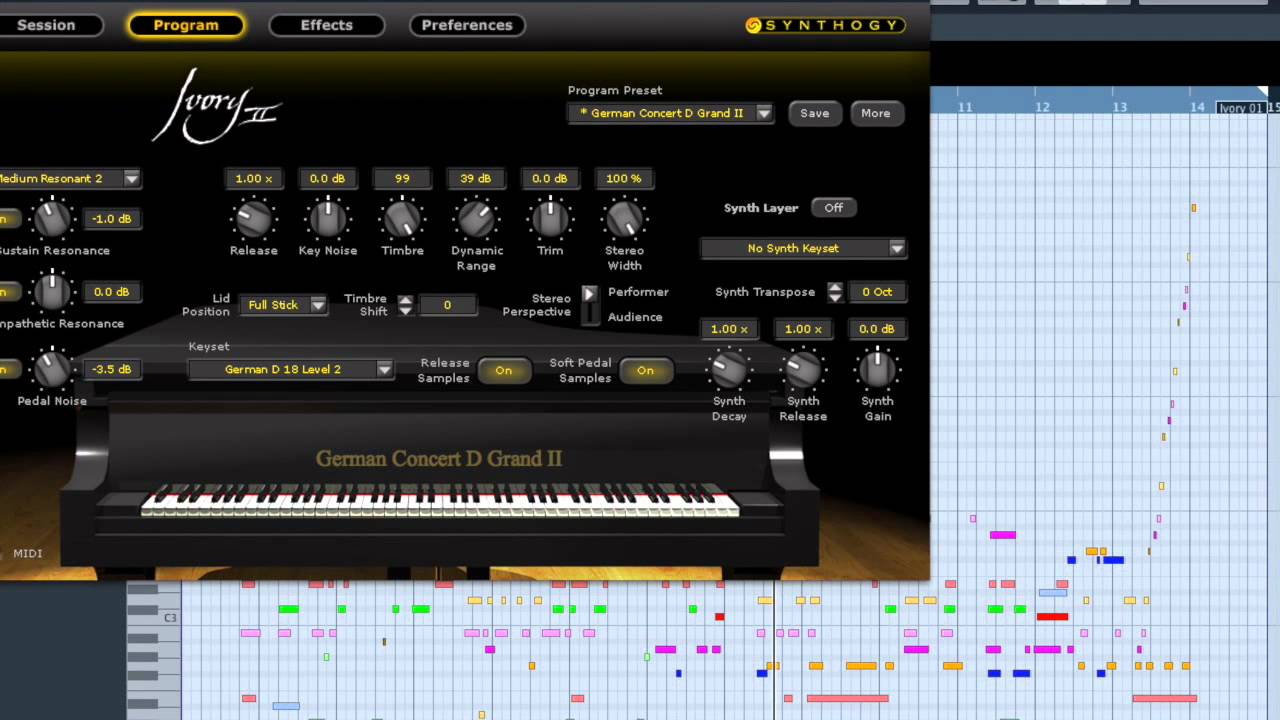The image size is (1280, 720).
Task: Click the Synth Gain 0.0 dB value
Action: (x=877, y=329)
